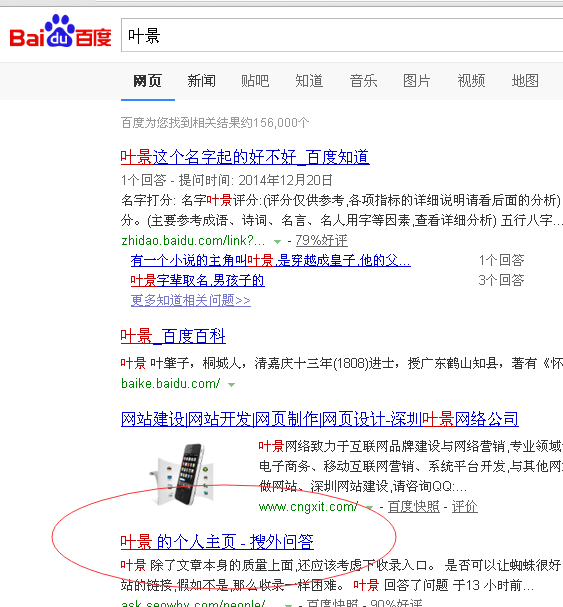Open the 地图 tab
Viewport: 563px width, 607px height.
coord(525,81)
